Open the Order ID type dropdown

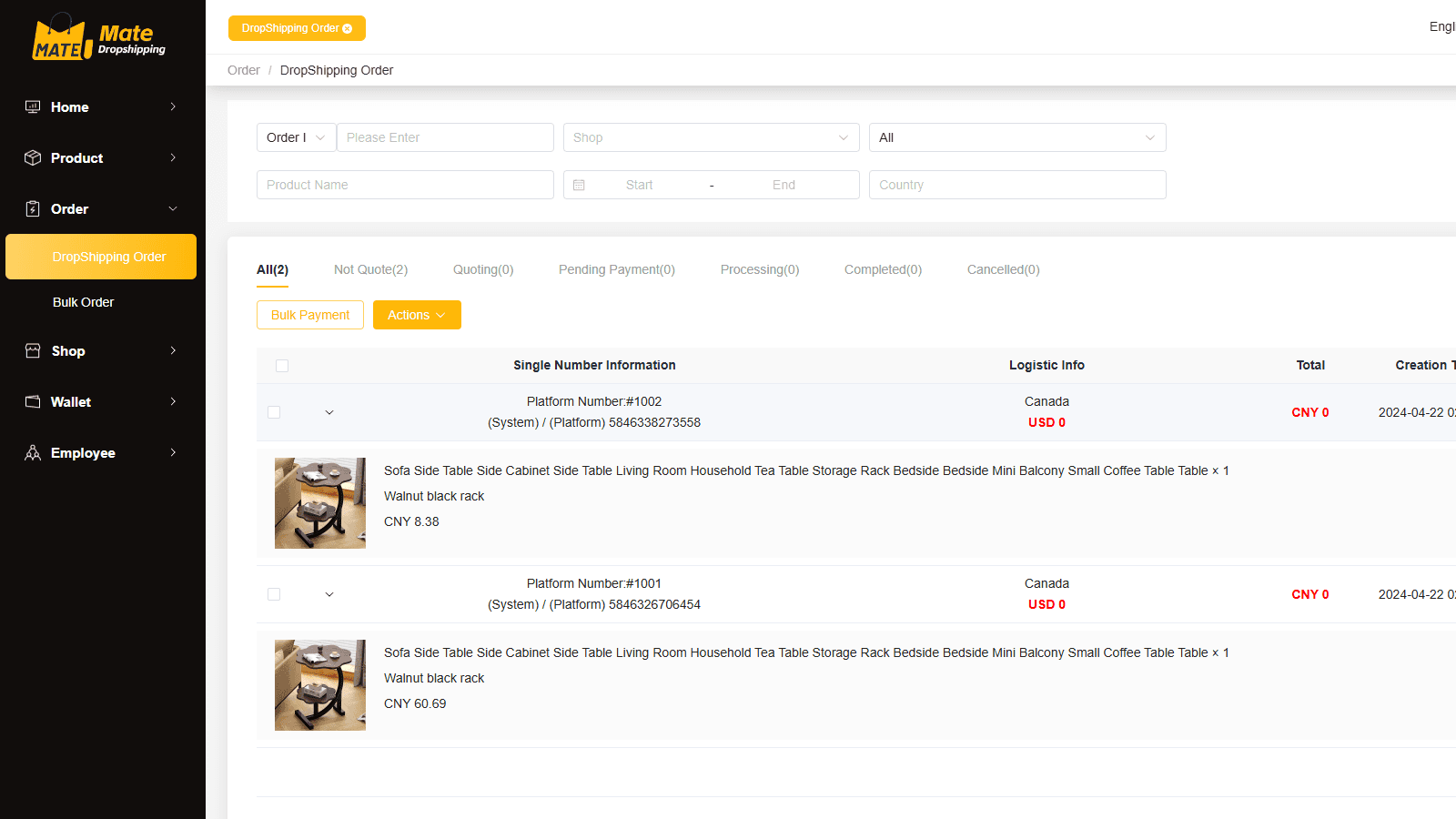tap(297, 137)
